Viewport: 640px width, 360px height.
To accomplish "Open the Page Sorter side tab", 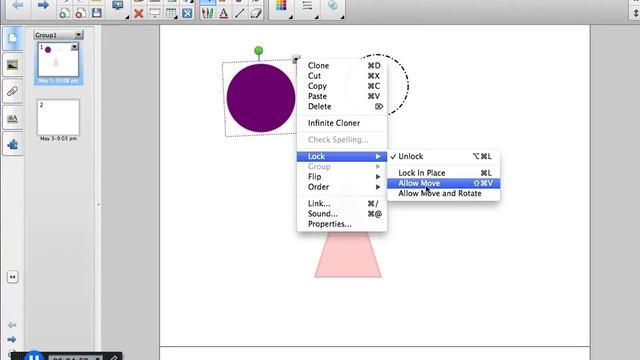I will 12,38.
